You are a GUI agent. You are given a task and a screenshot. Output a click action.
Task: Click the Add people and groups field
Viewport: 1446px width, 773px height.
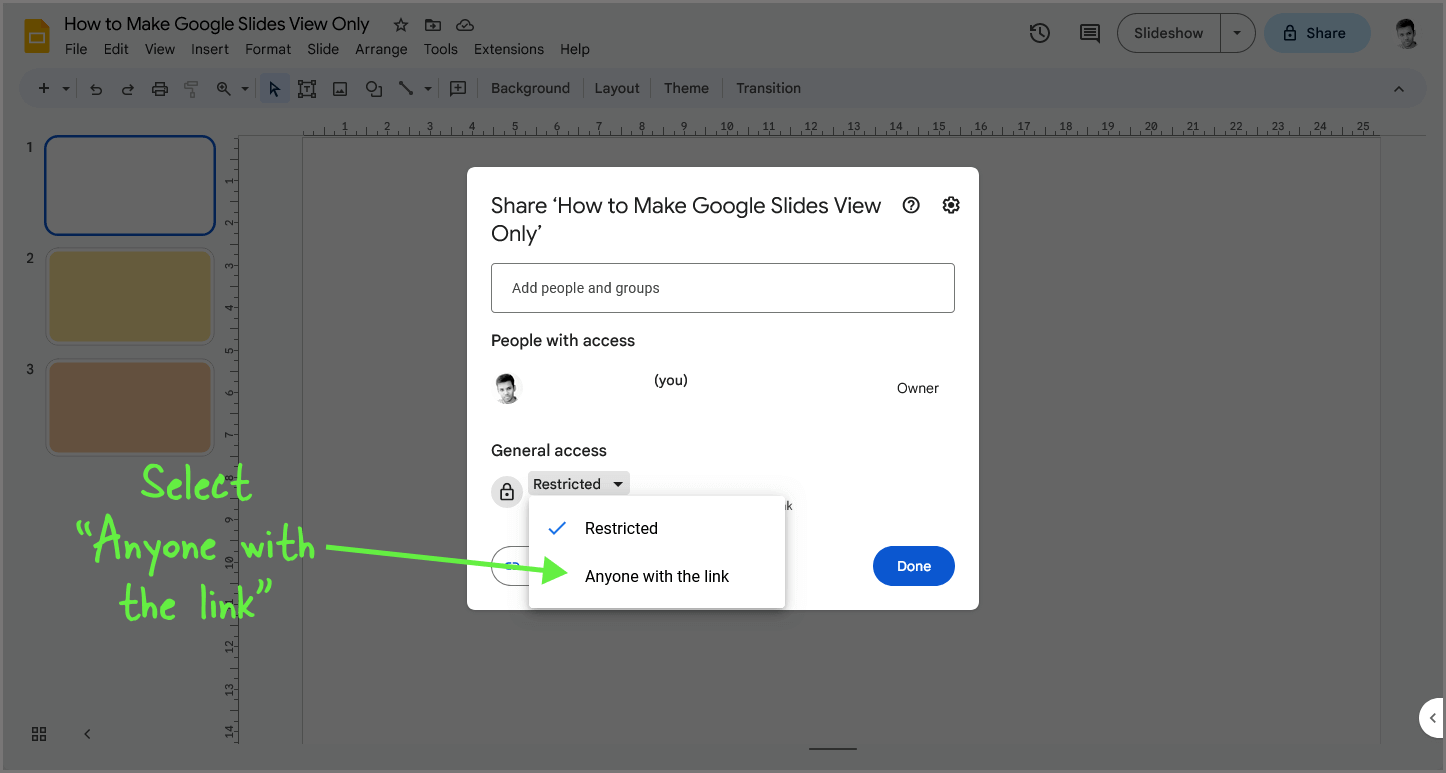(x=722, y=288)
